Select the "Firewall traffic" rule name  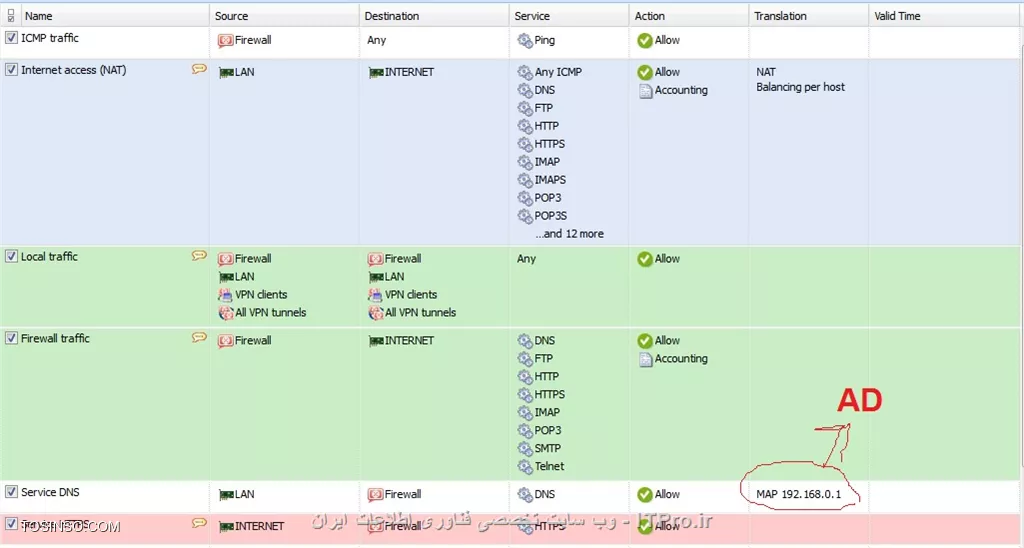56,338
